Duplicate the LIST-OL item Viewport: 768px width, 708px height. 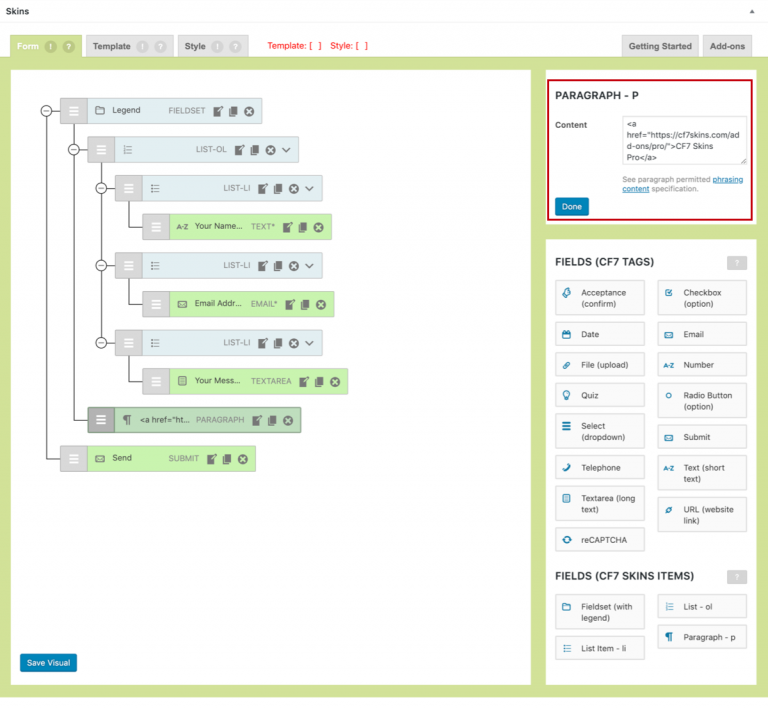(254, 150)
